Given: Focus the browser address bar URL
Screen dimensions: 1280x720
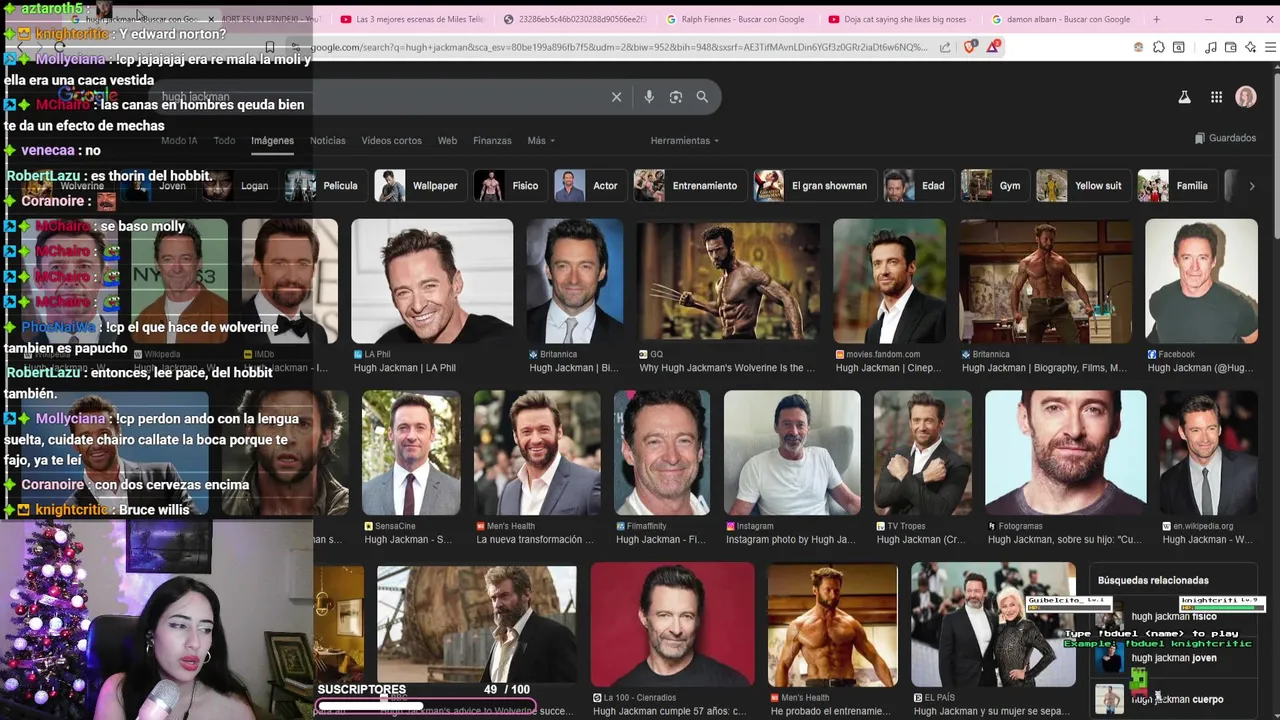Looking at the screenshot, I should coord(618,47).
